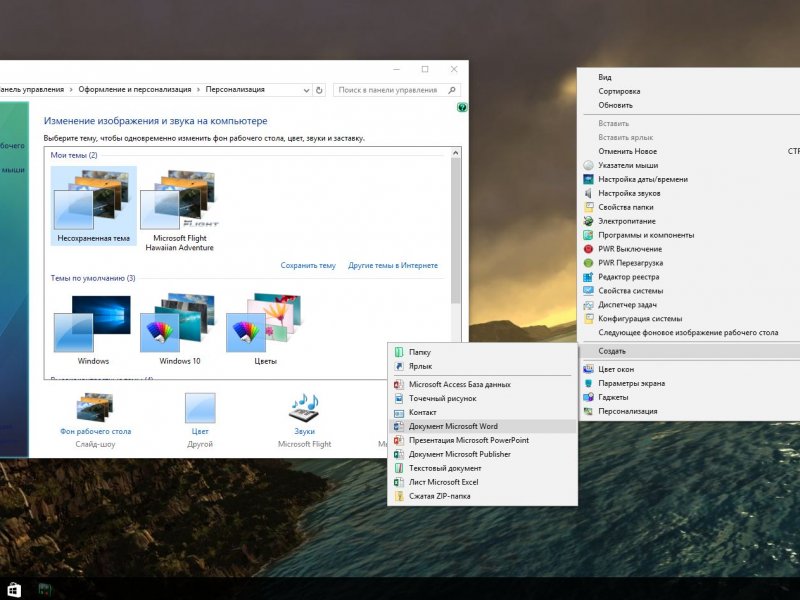Click the search magnifier icon
Image resolution: width=800 pixels, height=600 pixels.
tap(452, 90)
